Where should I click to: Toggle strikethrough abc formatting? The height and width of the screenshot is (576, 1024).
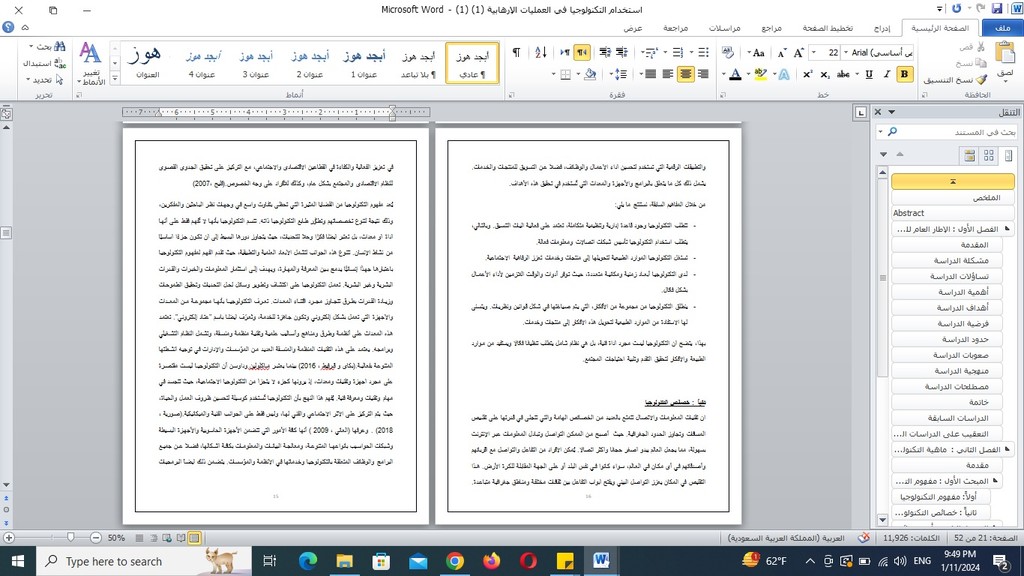click(x=843, y=74)
